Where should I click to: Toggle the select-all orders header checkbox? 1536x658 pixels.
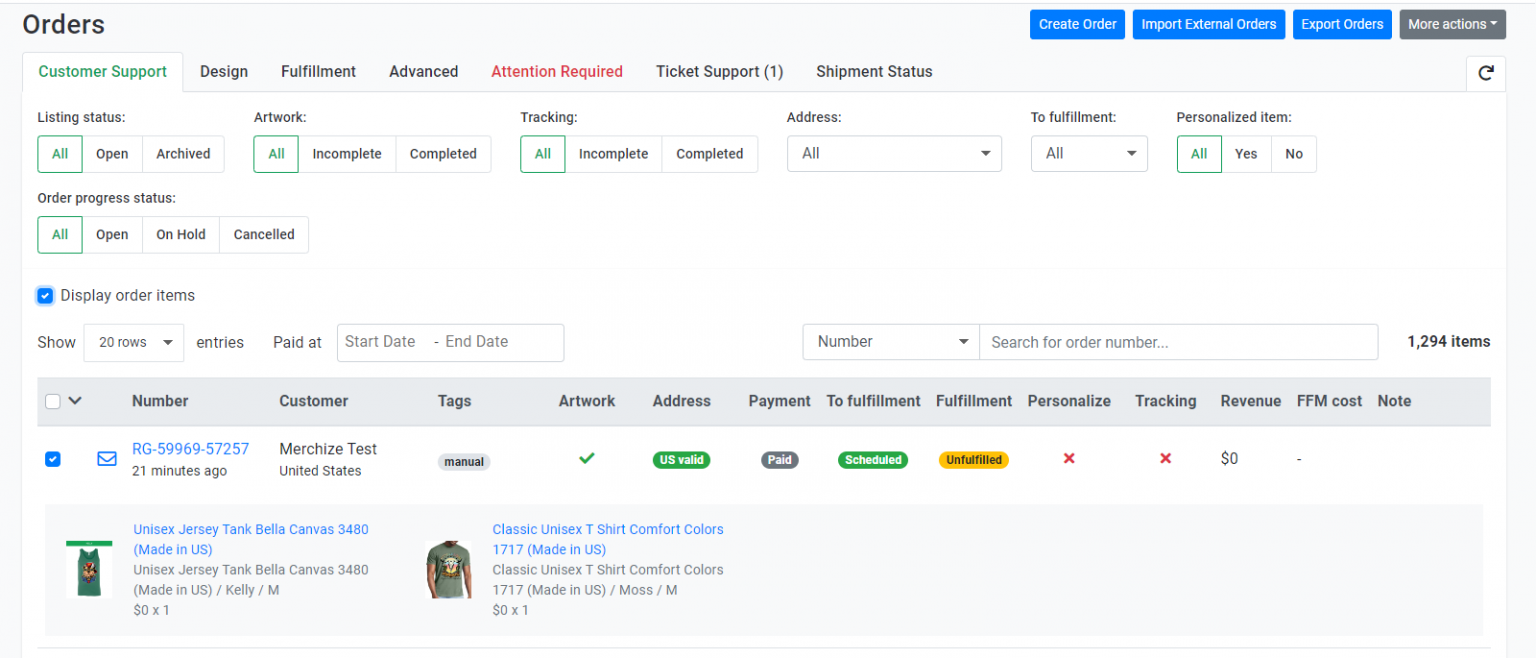[x=53, y=401]
